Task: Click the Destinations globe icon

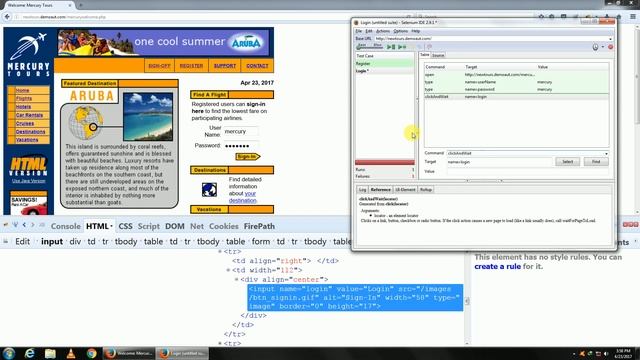Action: click(x=209, y=190)
